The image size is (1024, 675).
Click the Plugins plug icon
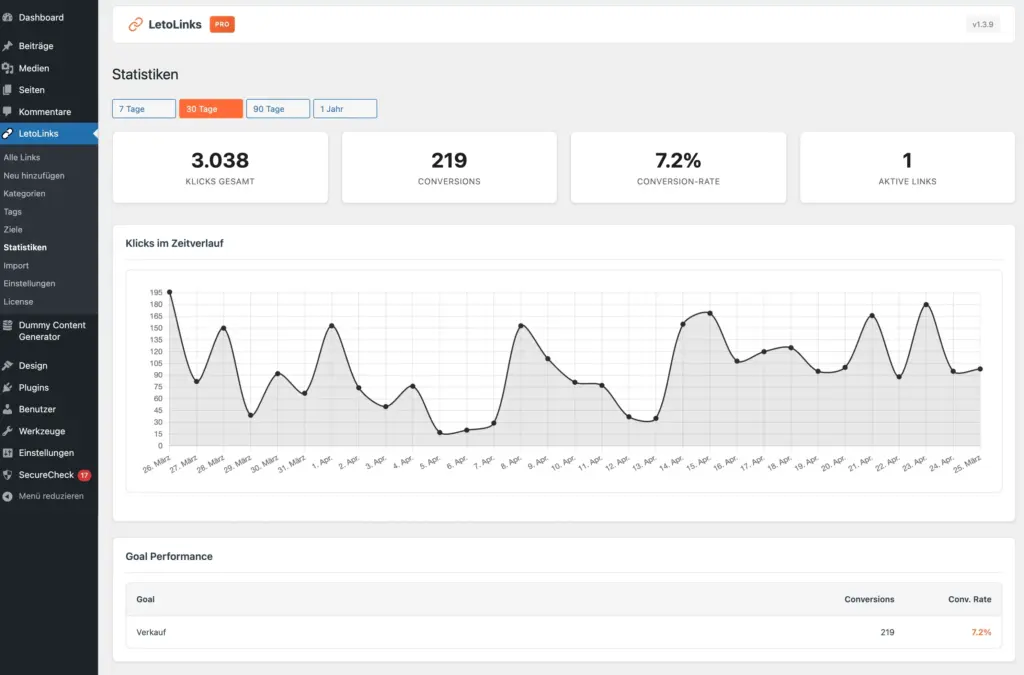pyautogui.click(x=8, y=387)
